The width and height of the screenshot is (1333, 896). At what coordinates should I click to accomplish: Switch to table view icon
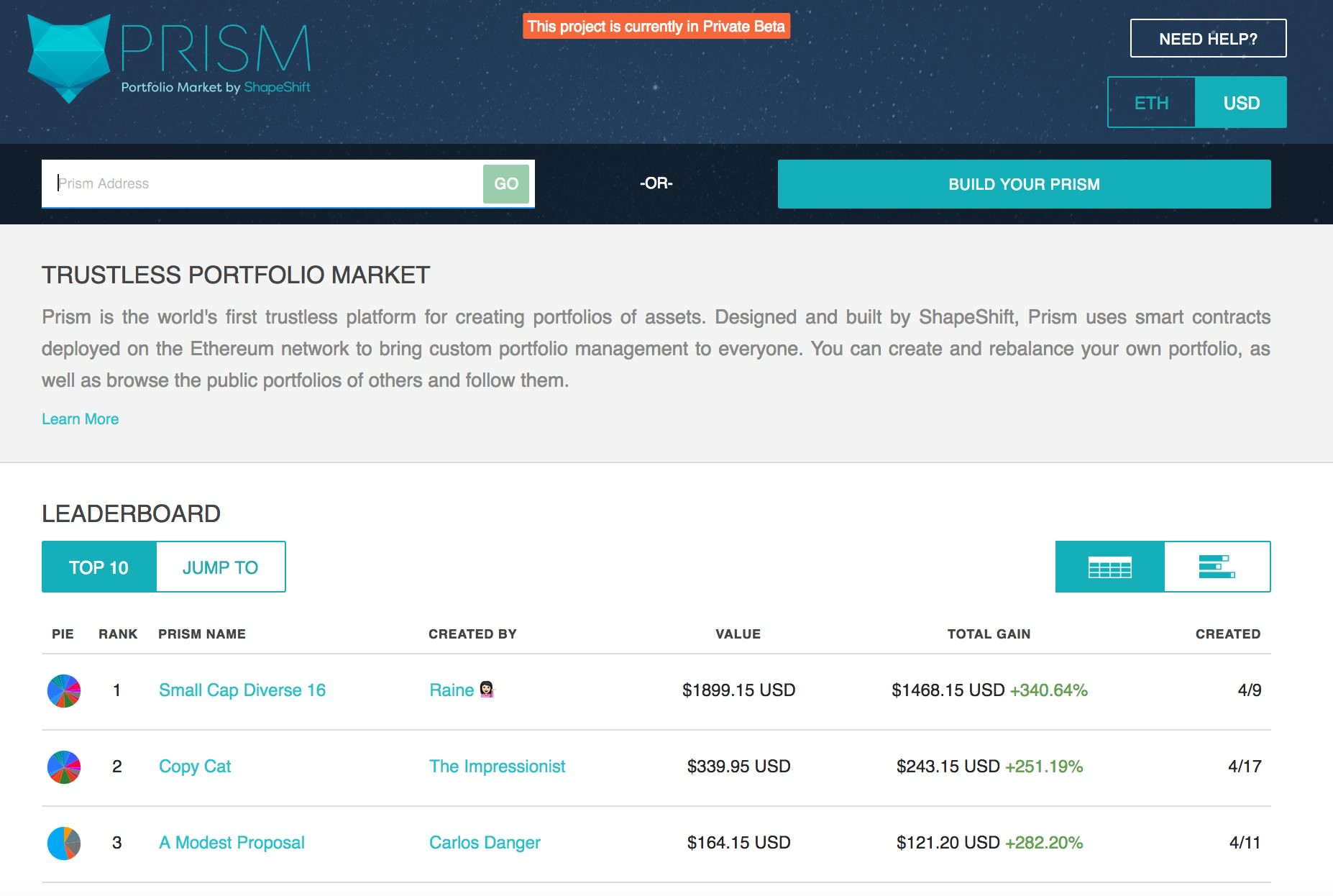[x=1109, y=567]
